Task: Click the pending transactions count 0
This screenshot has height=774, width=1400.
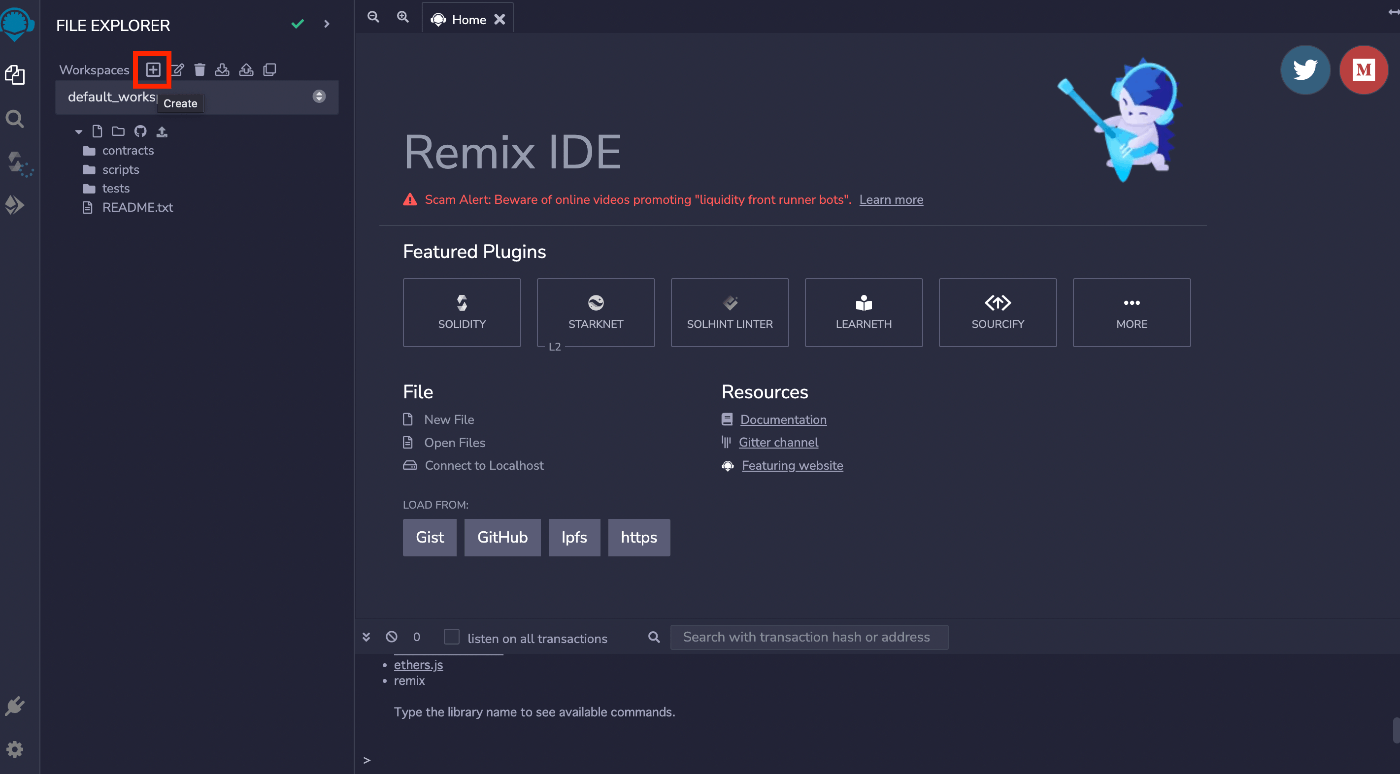Action: coord(417,637)
